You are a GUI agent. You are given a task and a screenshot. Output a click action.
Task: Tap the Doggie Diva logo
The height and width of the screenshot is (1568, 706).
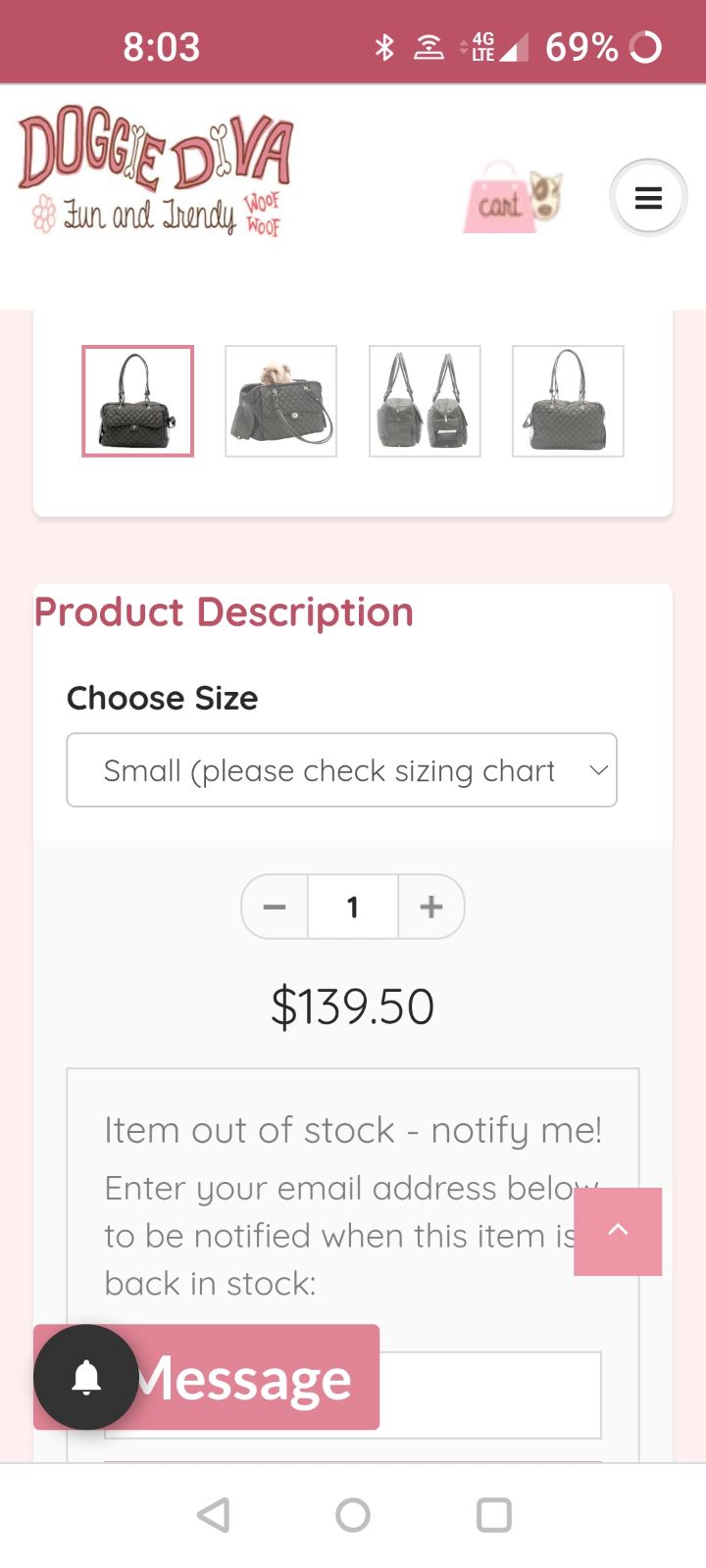pyautogui.click(x=155, y=171)
